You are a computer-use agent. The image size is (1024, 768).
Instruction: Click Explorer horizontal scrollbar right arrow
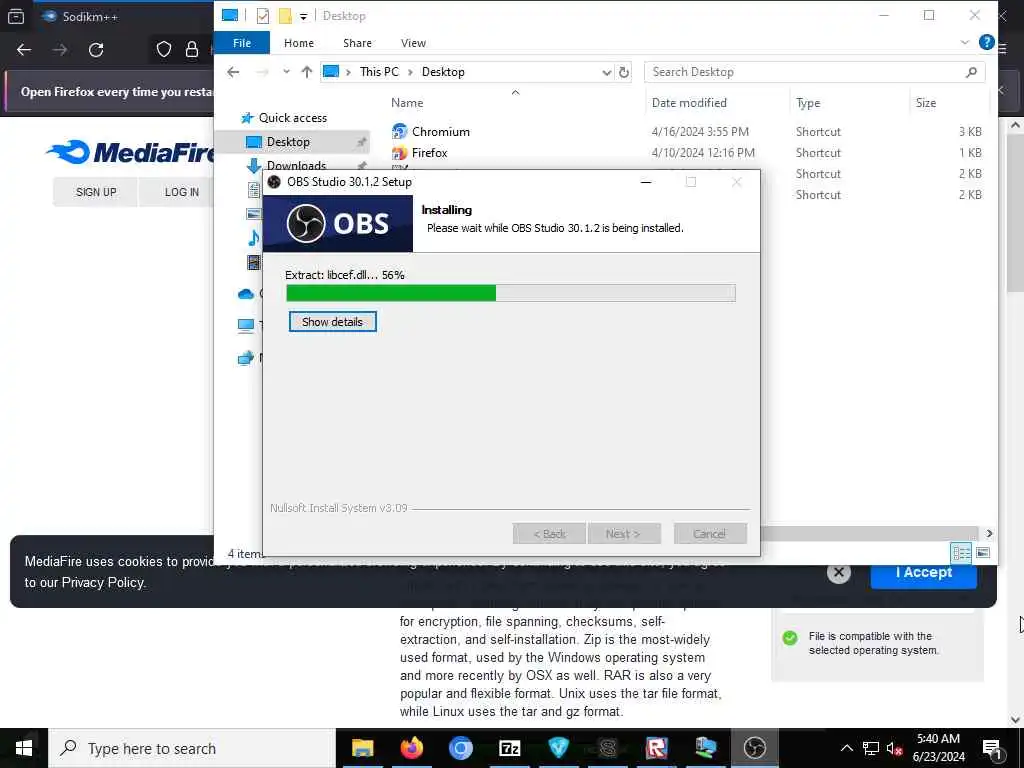[x=989, y=534]
